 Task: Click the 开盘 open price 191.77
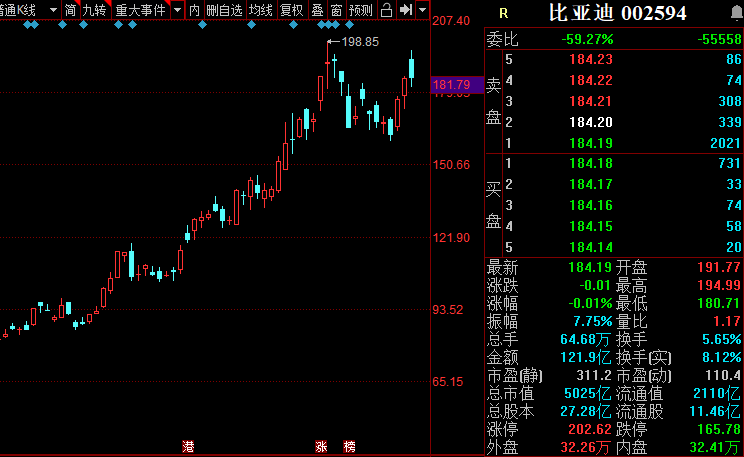tap(719, 267)
